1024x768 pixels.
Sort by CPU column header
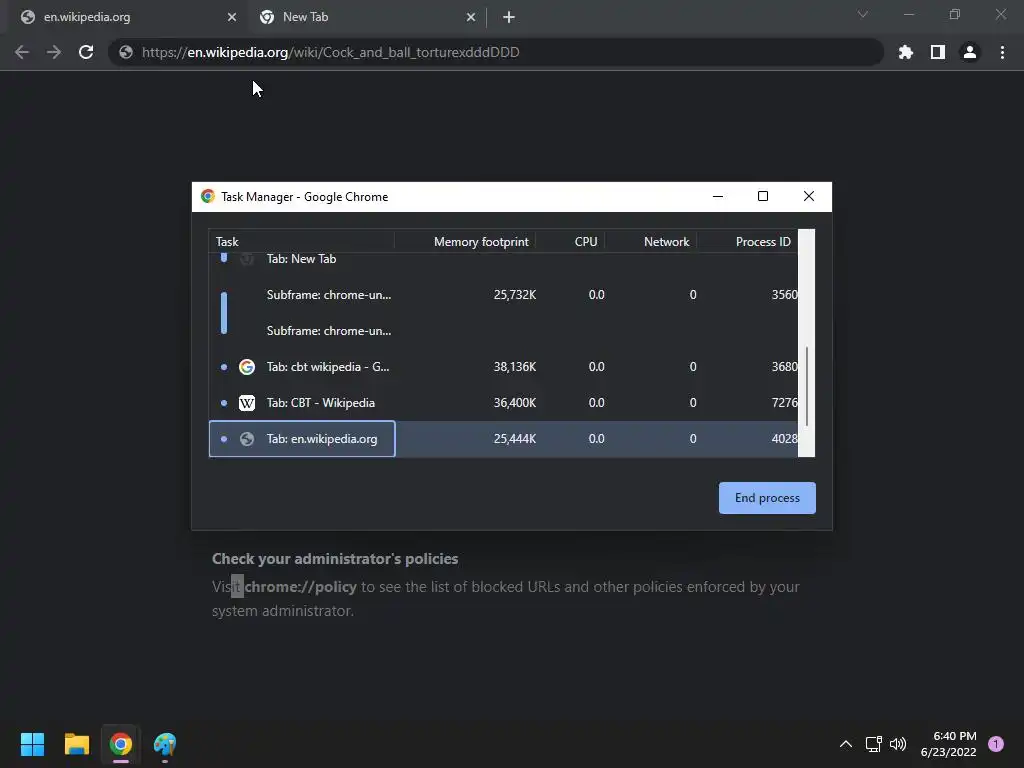click(571, 242)
